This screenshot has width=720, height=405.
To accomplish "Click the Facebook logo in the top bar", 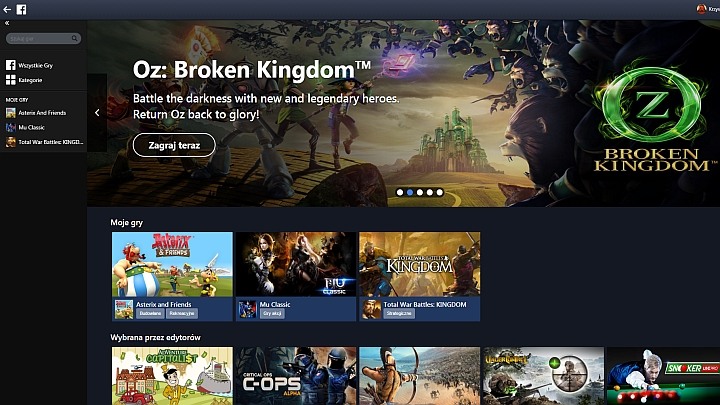I will (22, 9).
